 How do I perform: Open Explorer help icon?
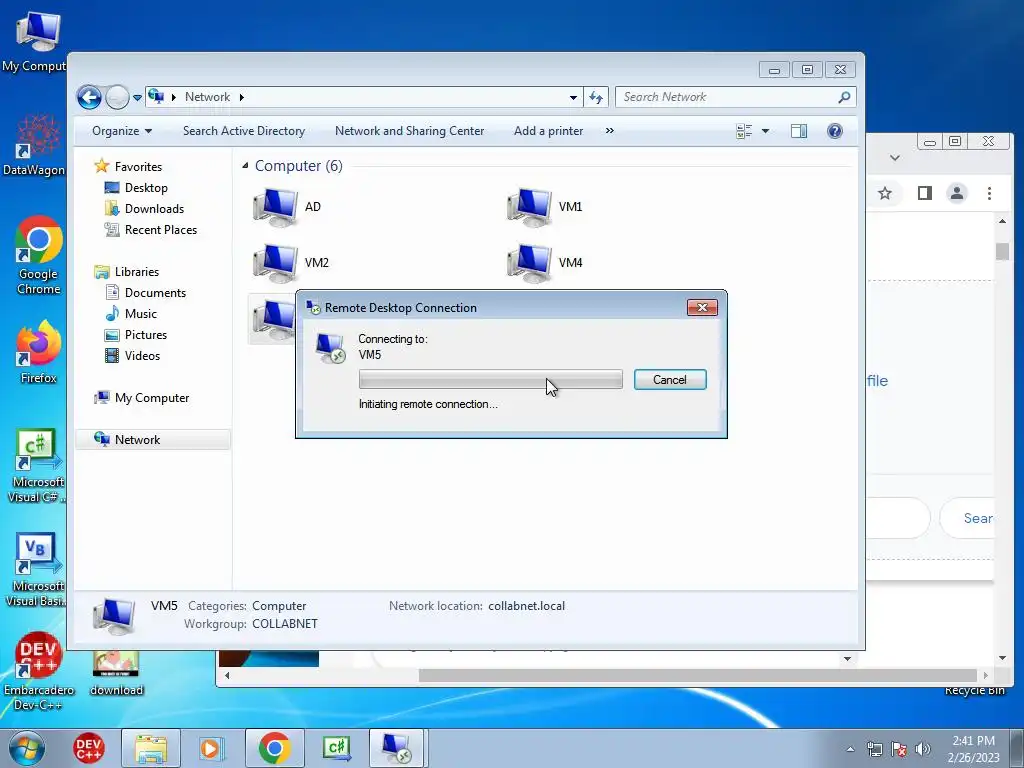(x=835, y=131)
